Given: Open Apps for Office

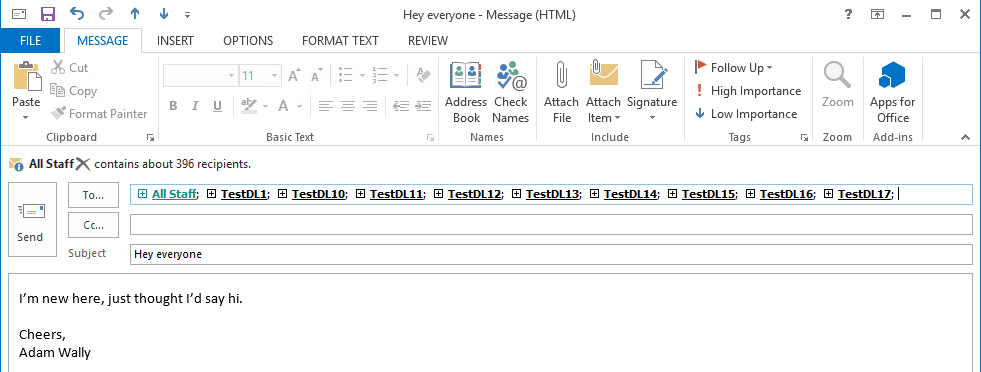Looking at the screenshot, I should (x=893, y=93).
